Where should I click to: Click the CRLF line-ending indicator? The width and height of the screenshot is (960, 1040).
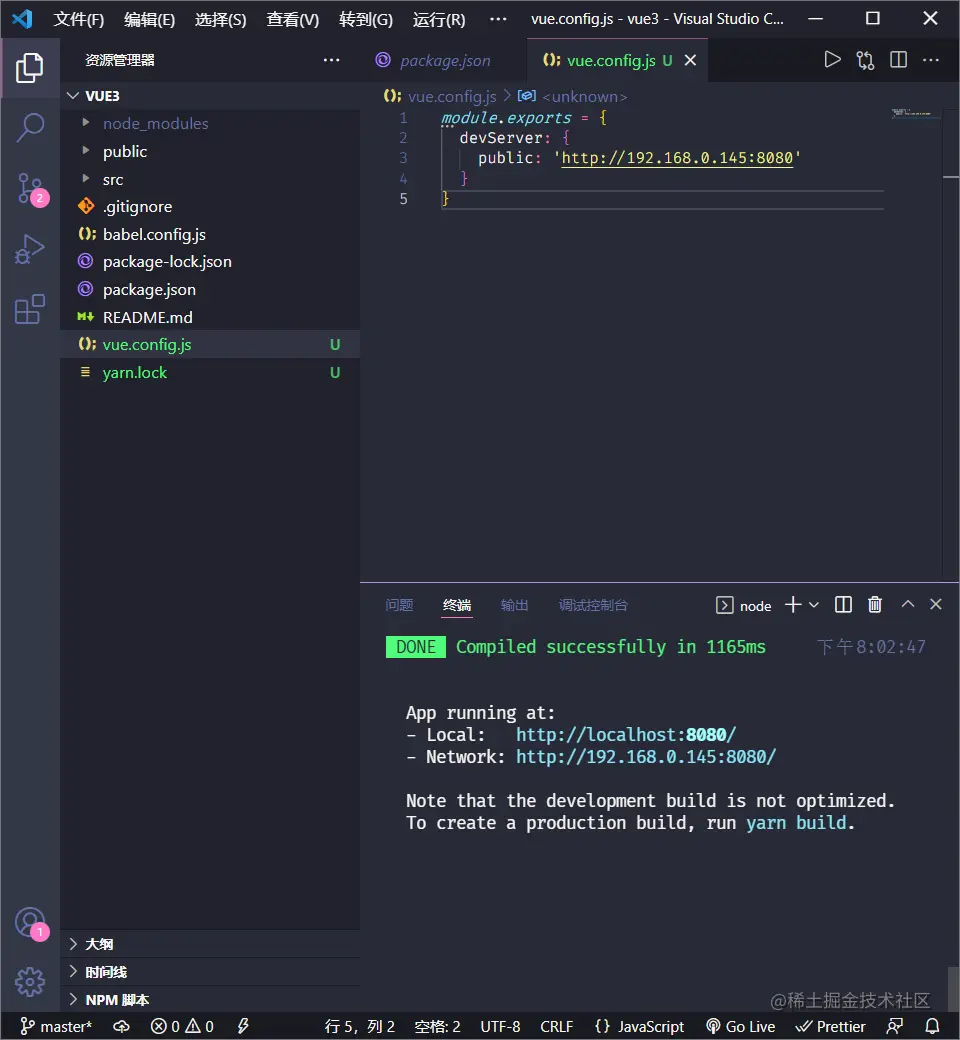tap(556, 1026)
